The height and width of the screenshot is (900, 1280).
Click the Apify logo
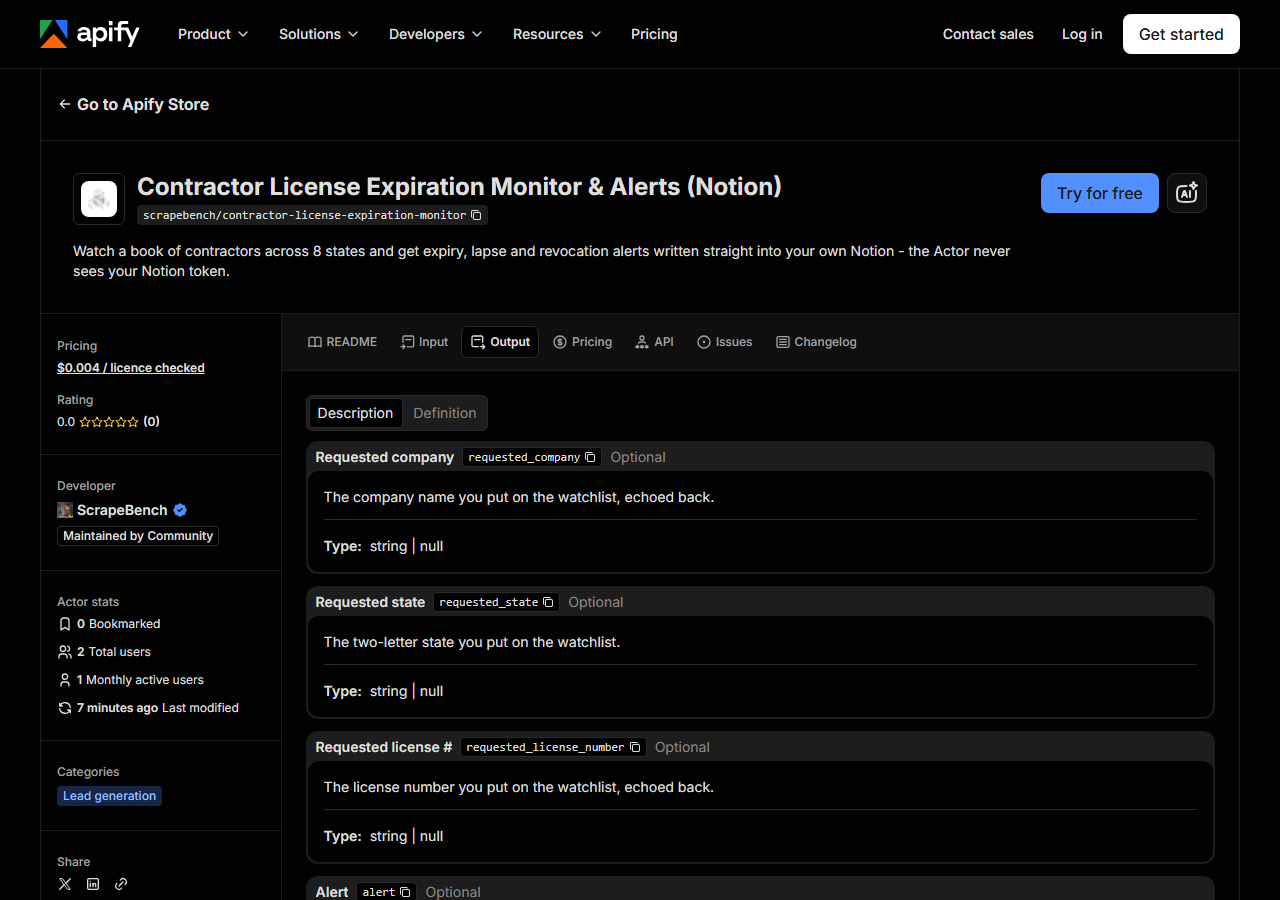pos(89,34)
